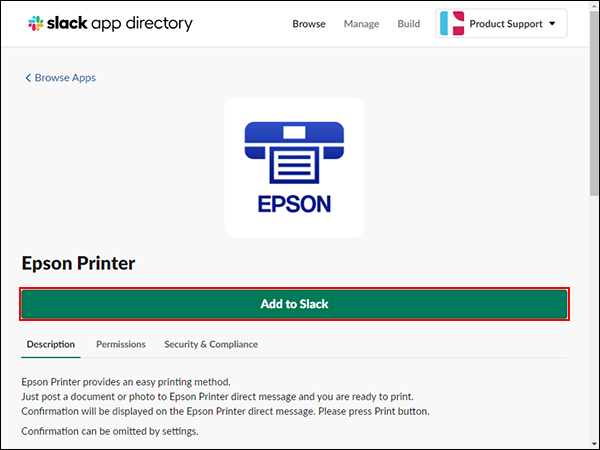Click text 'Confirmation can be omitted by settings.'

pos(110,431)
